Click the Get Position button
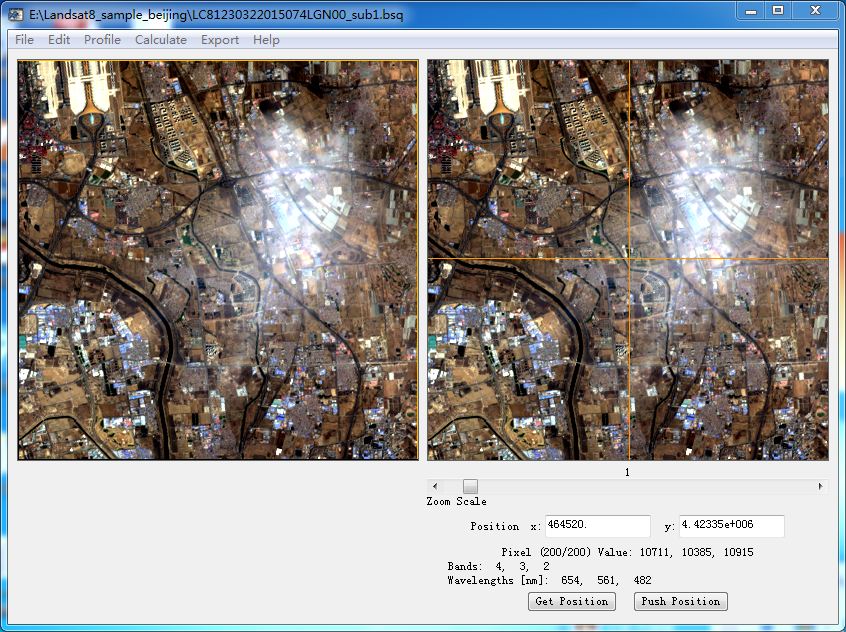This screenshot has width=846, height=632. [571, 601]
